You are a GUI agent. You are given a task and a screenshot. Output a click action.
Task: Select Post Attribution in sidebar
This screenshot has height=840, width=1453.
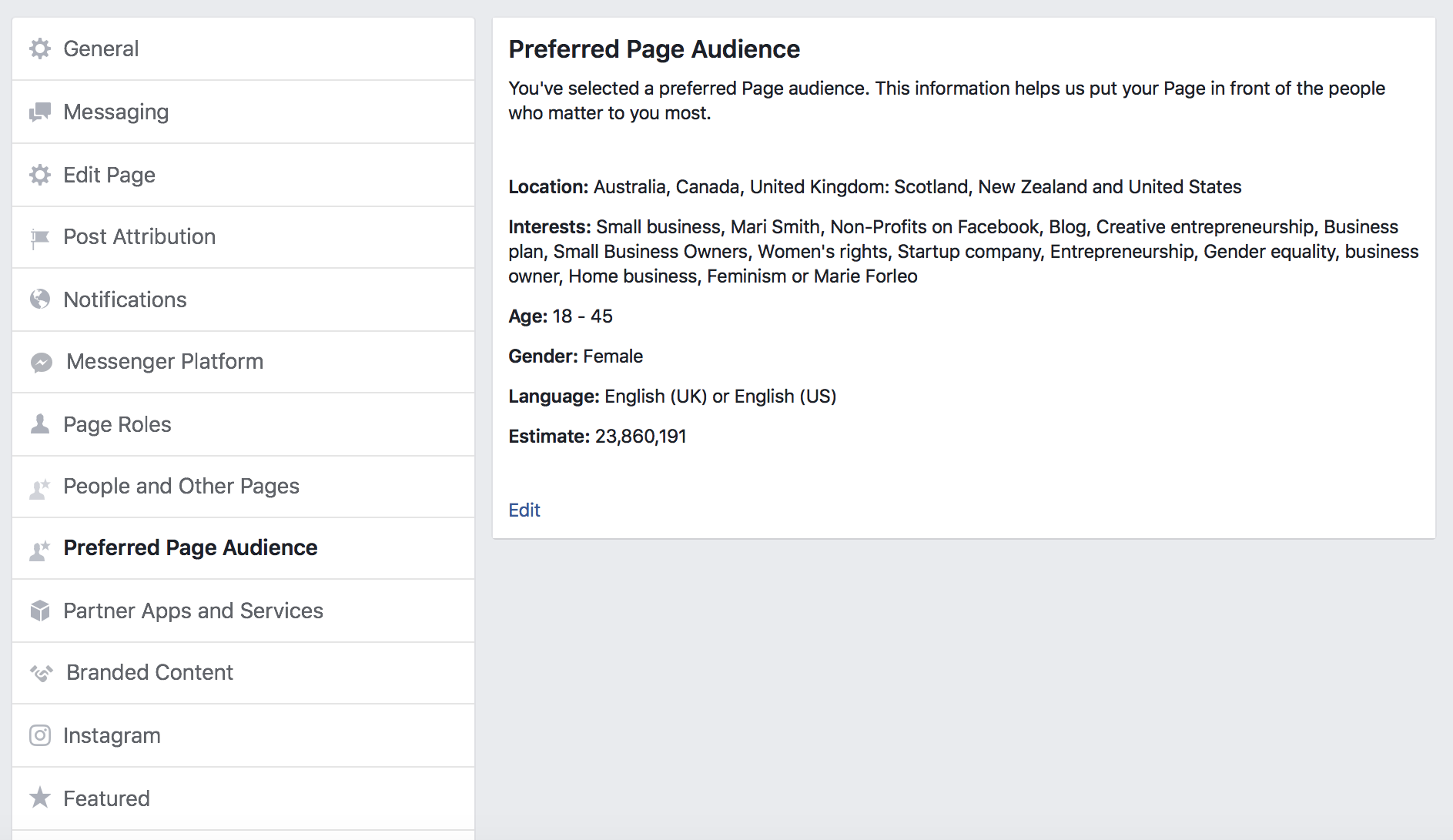243,237
